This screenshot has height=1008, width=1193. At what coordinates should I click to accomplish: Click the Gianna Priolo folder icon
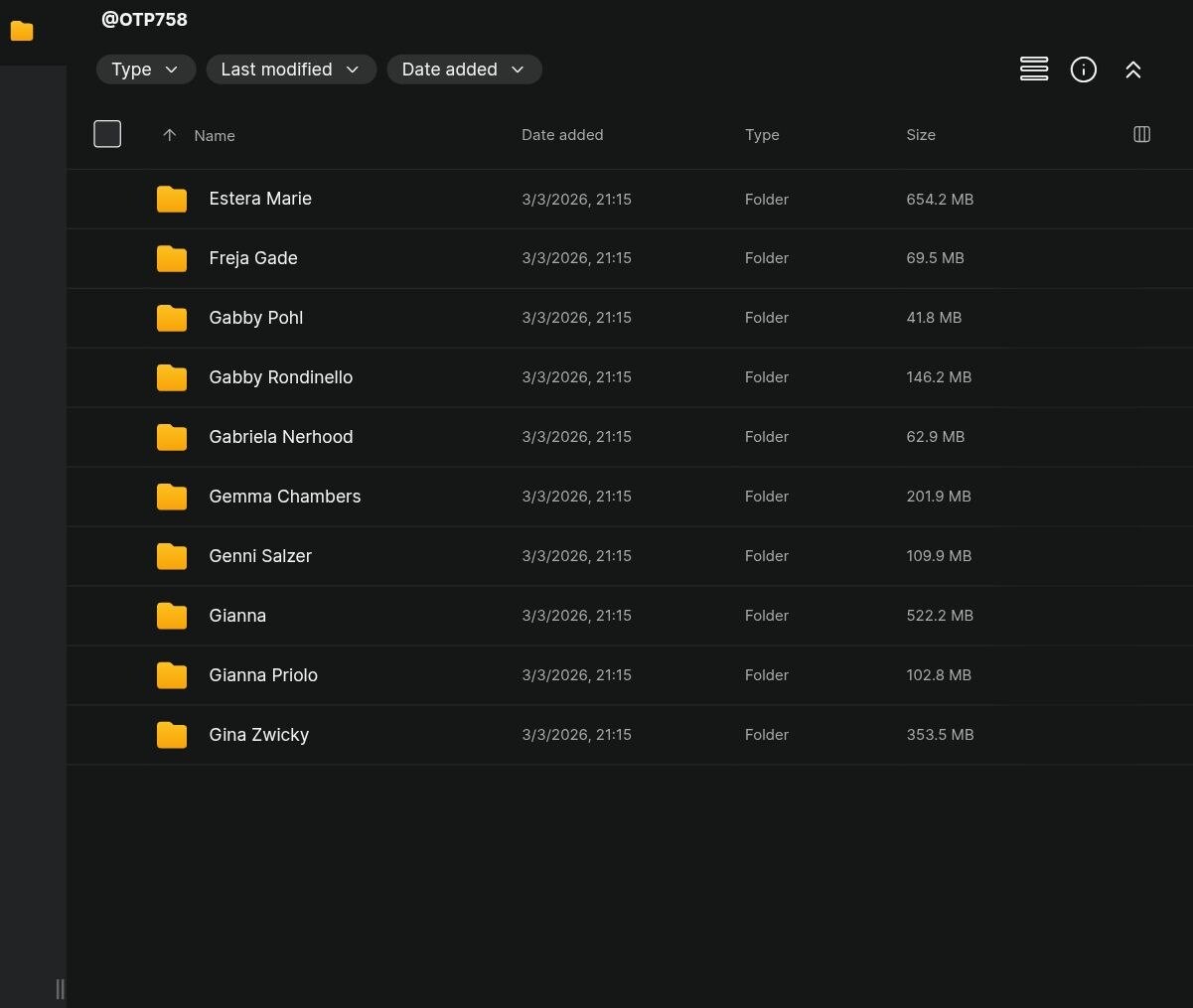[172, 676]
